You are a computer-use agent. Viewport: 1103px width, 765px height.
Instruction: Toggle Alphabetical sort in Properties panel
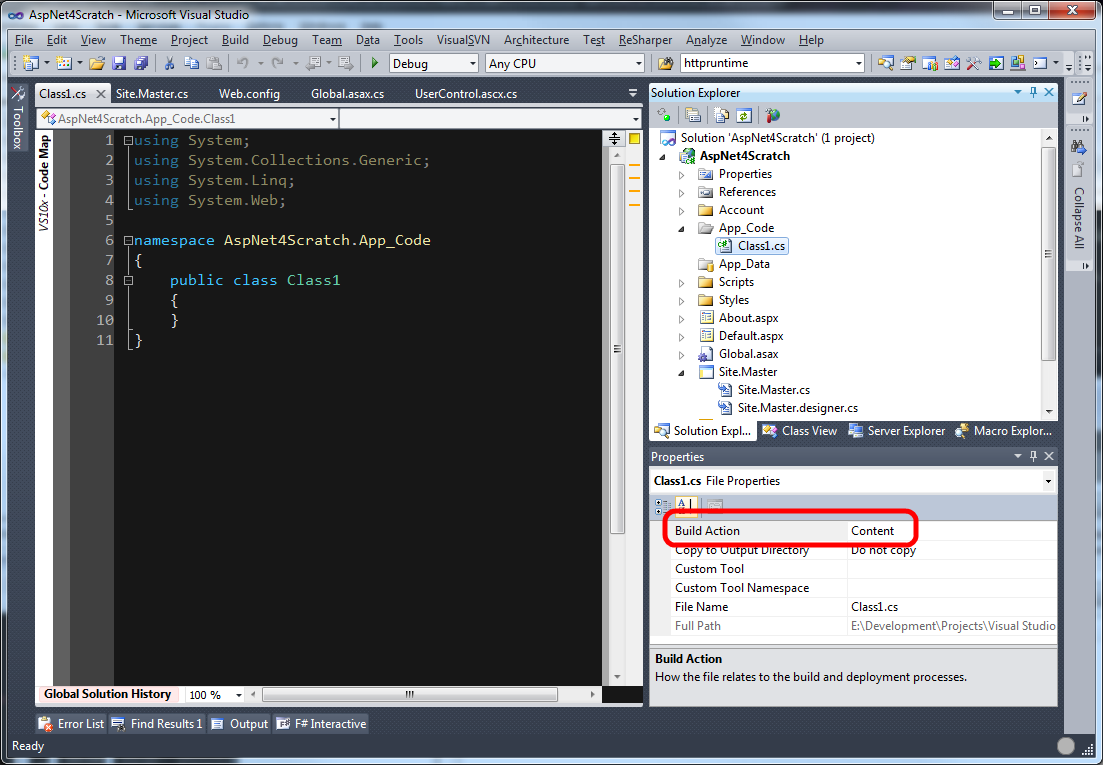coord(685,506)
